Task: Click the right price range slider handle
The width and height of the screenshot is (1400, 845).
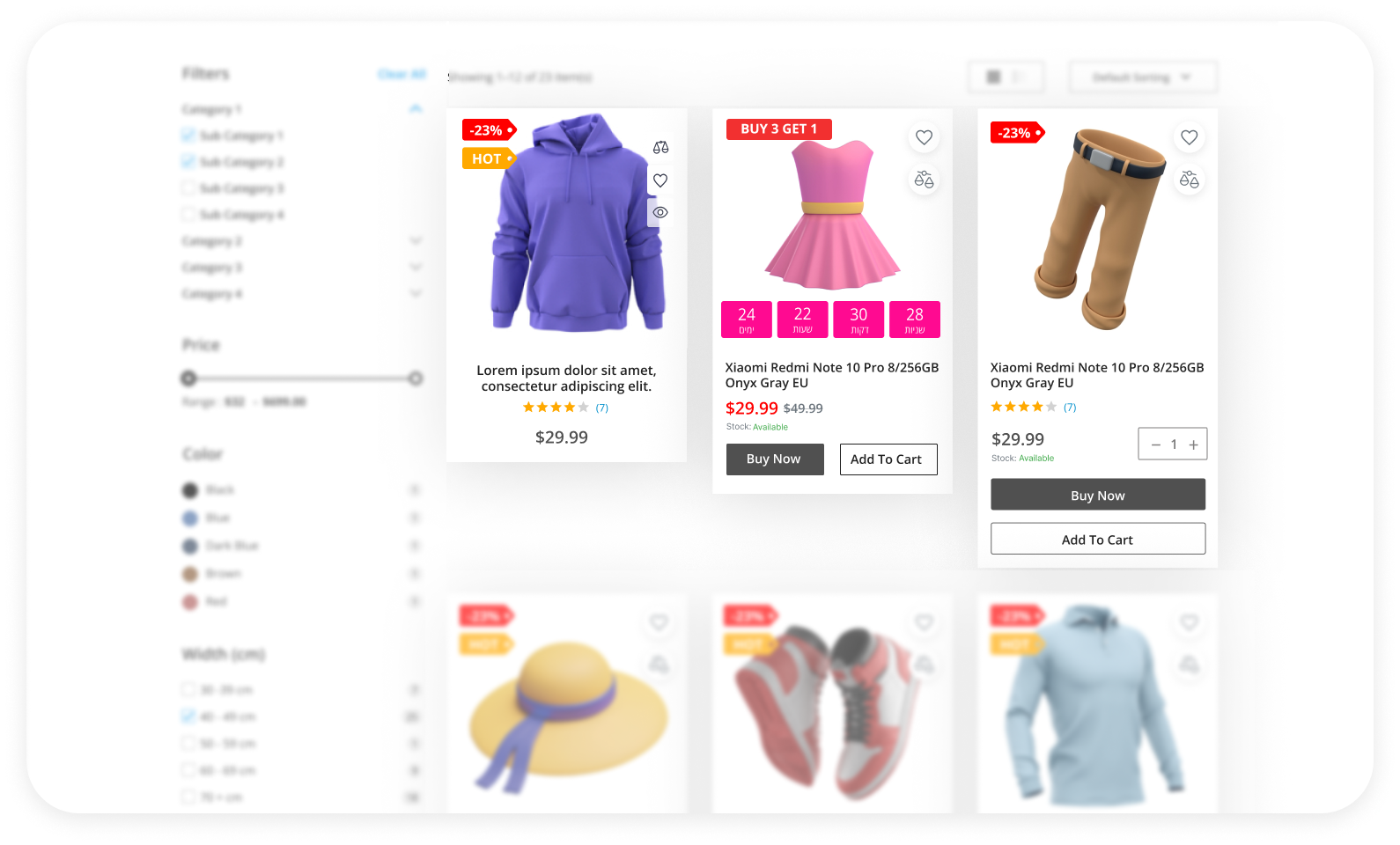Action: [416, 378]
